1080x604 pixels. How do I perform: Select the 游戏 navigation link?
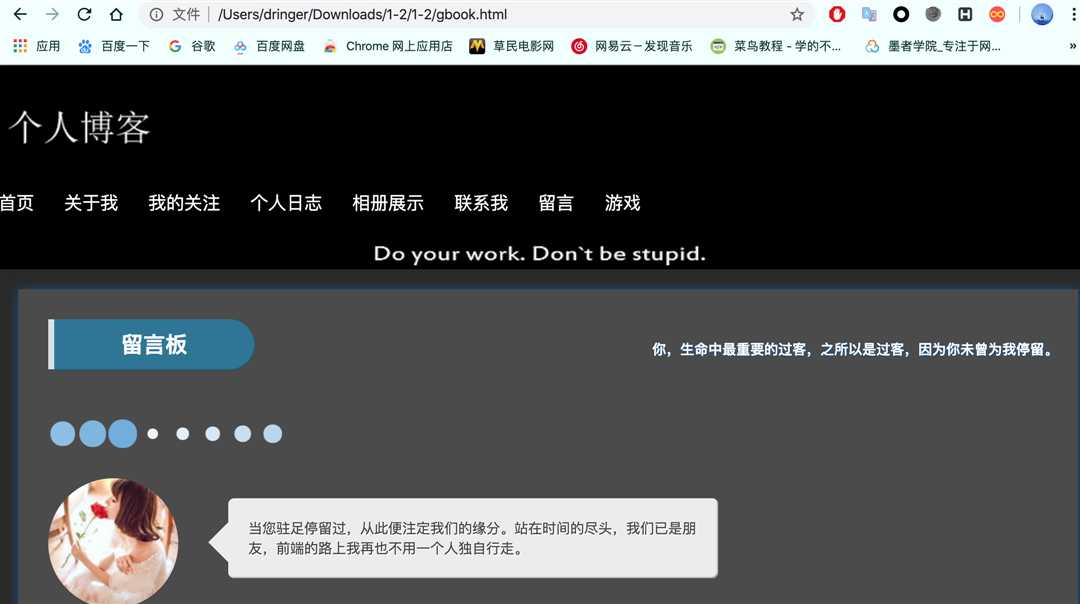pos(622,203)
